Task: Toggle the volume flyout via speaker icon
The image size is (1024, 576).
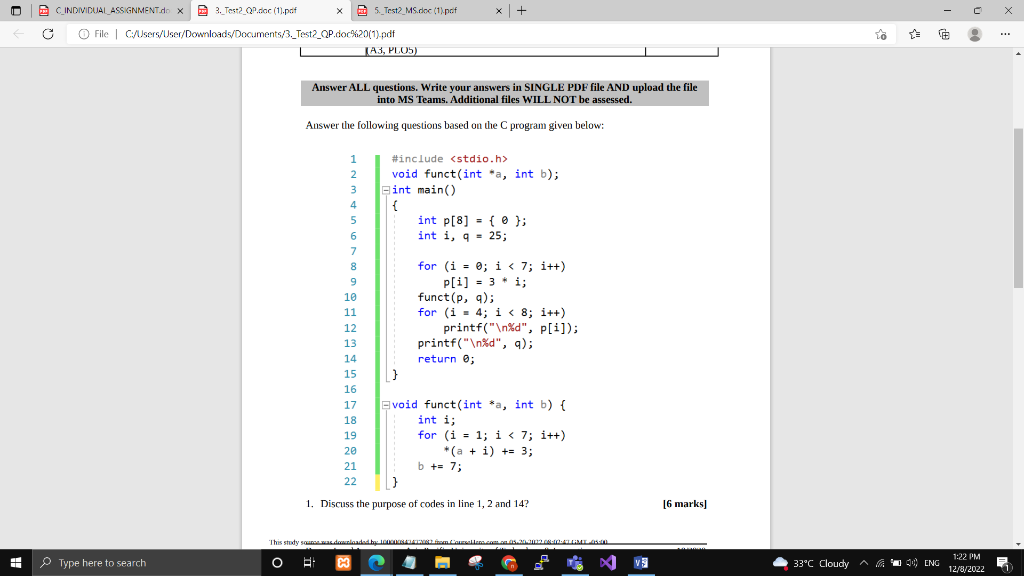Action: 912,562
